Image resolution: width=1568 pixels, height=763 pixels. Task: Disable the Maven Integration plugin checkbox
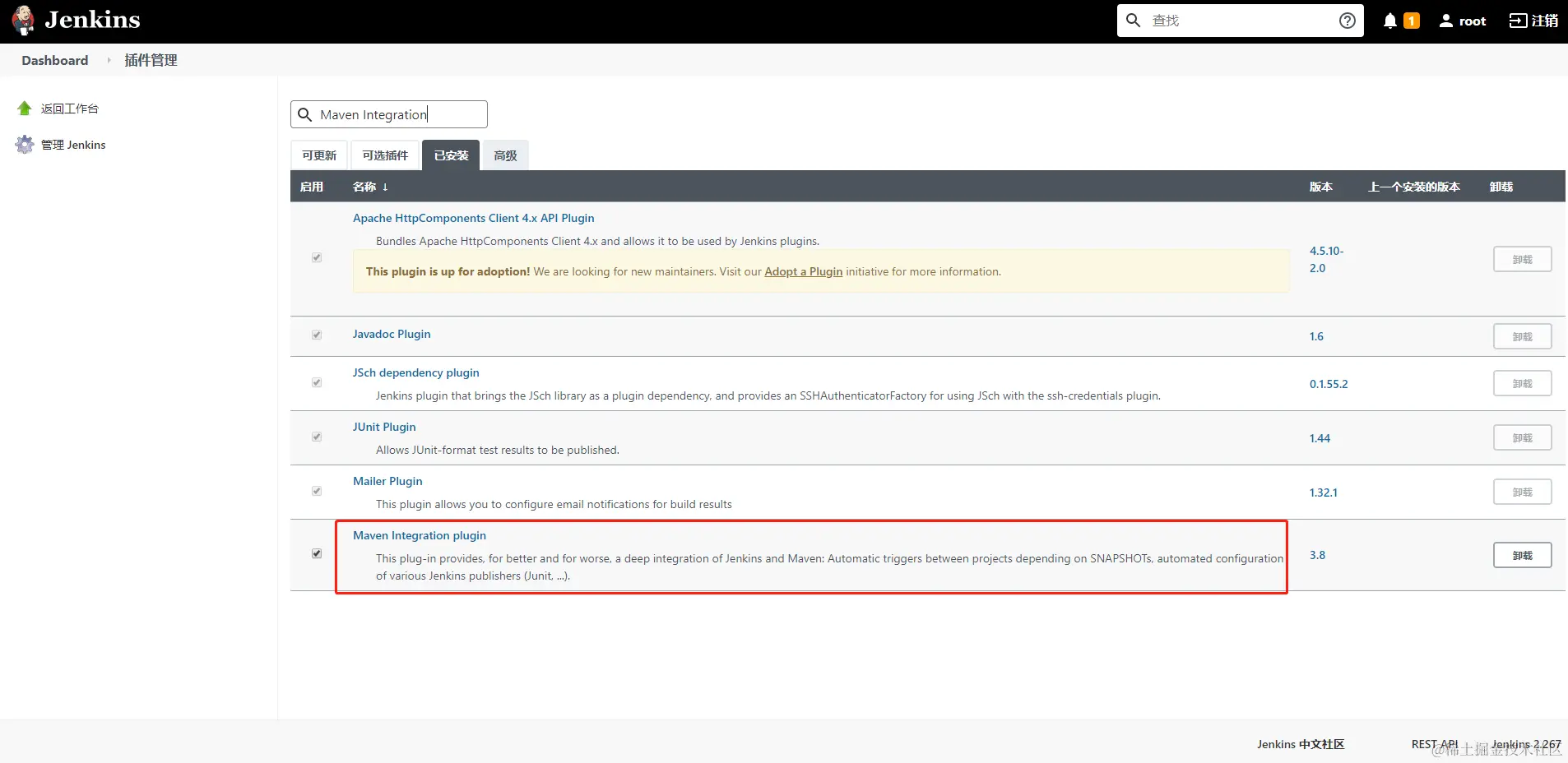(x=317, y=553)
